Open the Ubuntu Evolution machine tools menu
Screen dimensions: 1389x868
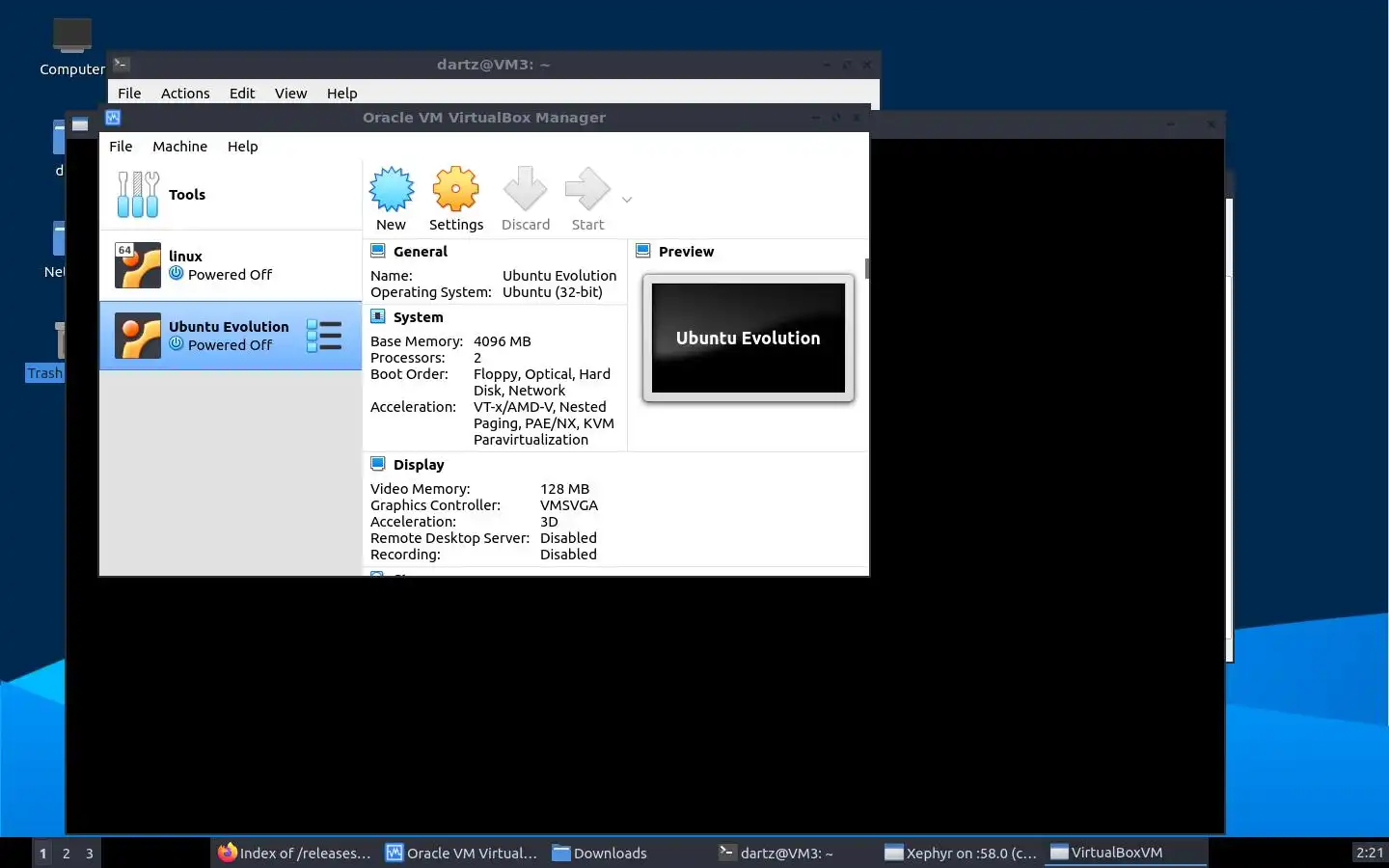tap(324, 336)
